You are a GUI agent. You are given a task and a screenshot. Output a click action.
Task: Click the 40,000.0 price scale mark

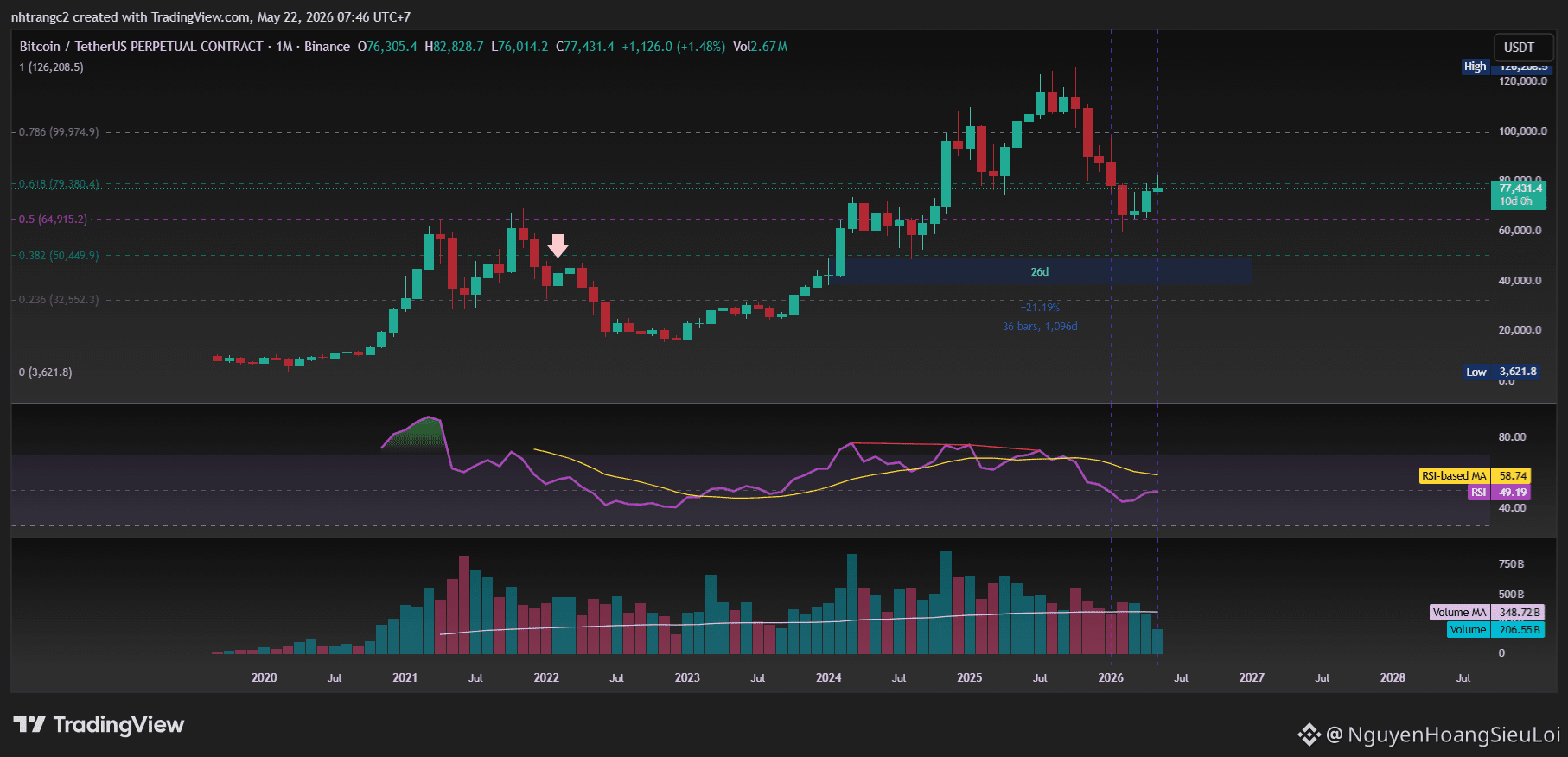pos(1520,281)
